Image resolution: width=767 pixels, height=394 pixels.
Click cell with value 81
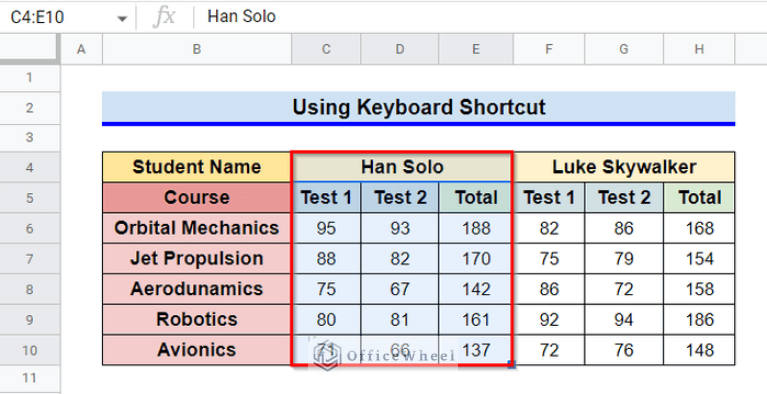pos(400,319)
